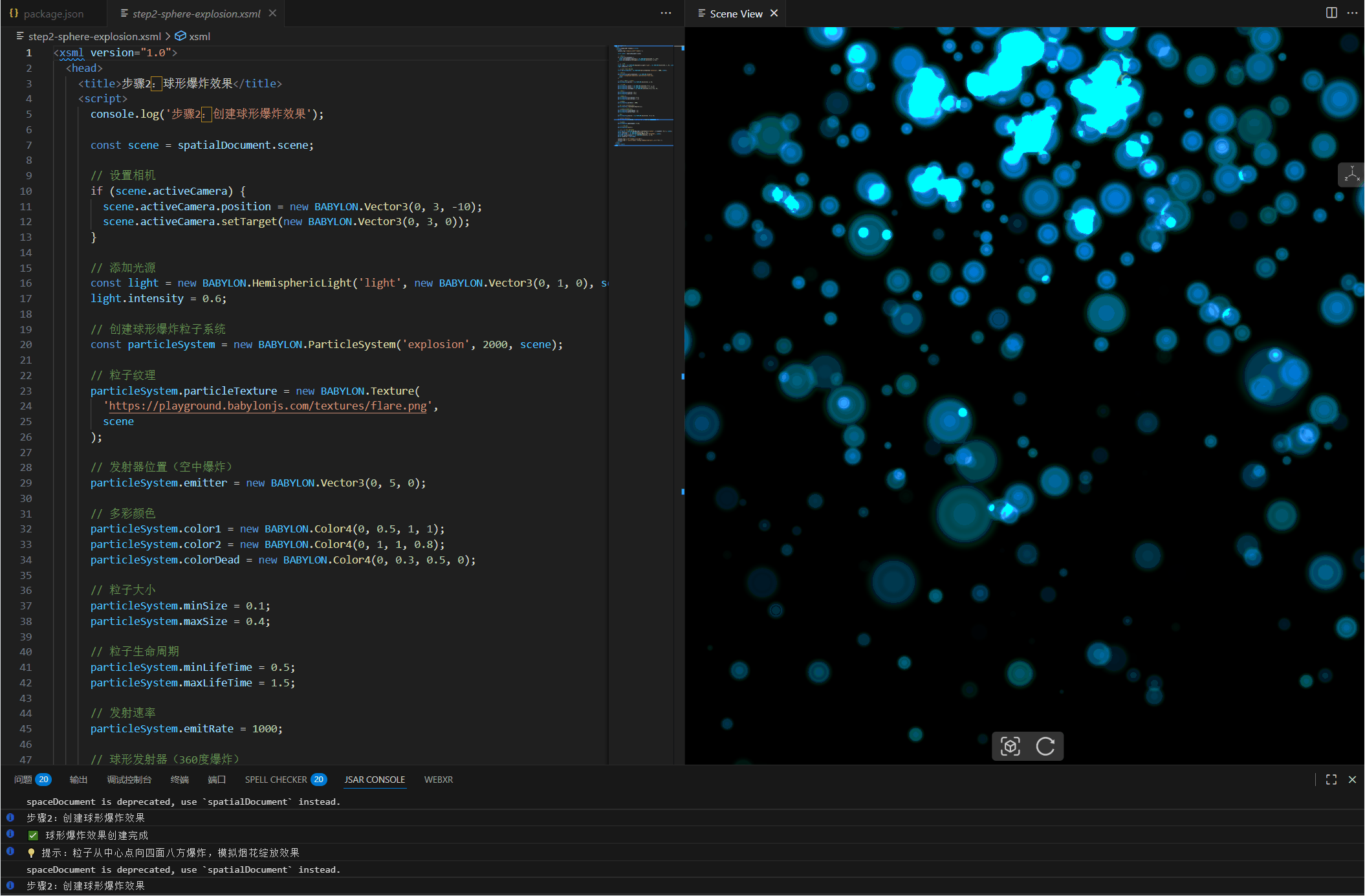Open the flare.png texture URL link
Viewport: 1365px width, 896px height.
click(x=267, y=406)
